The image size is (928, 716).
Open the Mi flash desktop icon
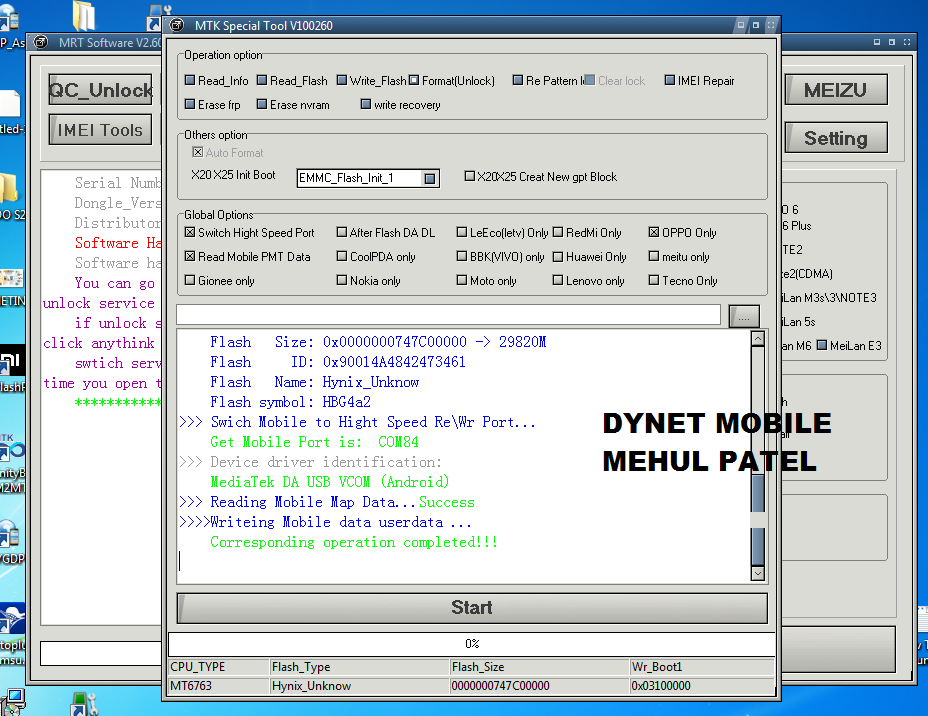pos(12,368)
